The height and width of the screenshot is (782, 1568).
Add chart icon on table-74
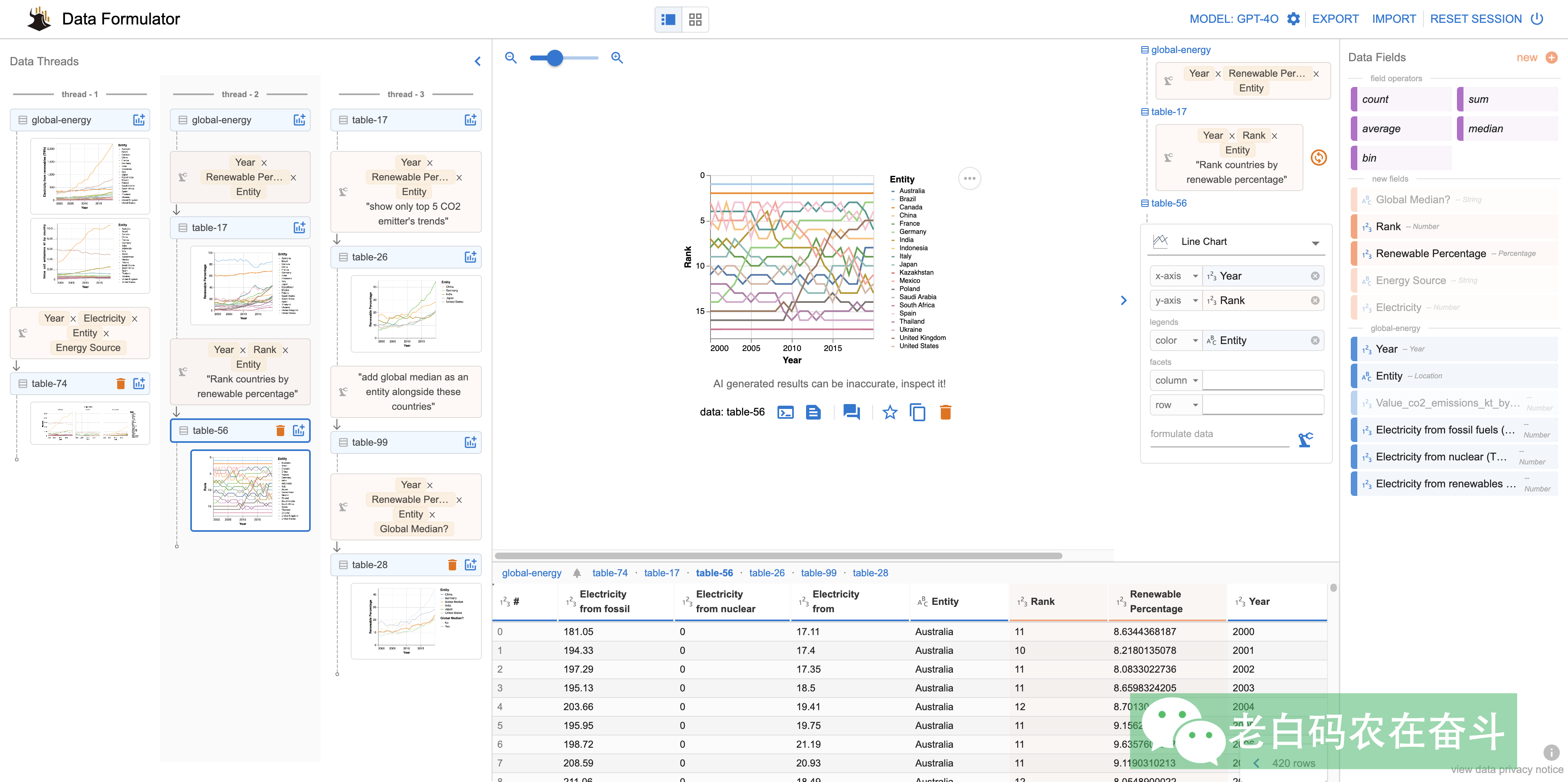[139, 383]
